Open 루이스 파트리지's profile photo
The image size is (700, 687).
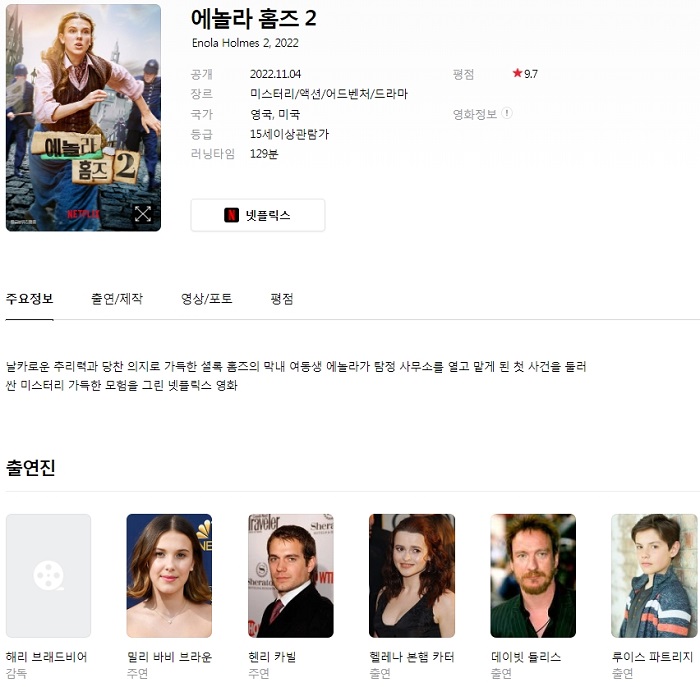pos(654,576)
